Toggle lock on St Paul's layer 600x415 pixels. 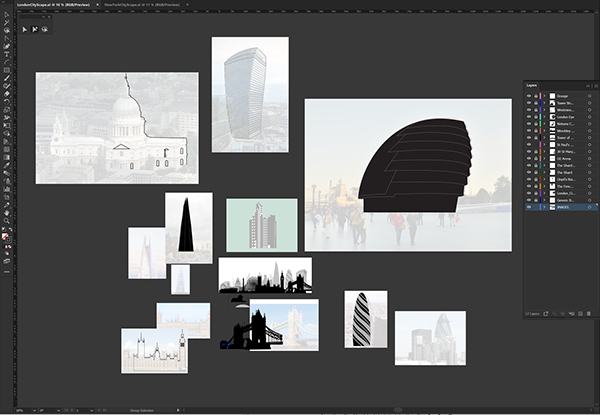pos(535,145)
